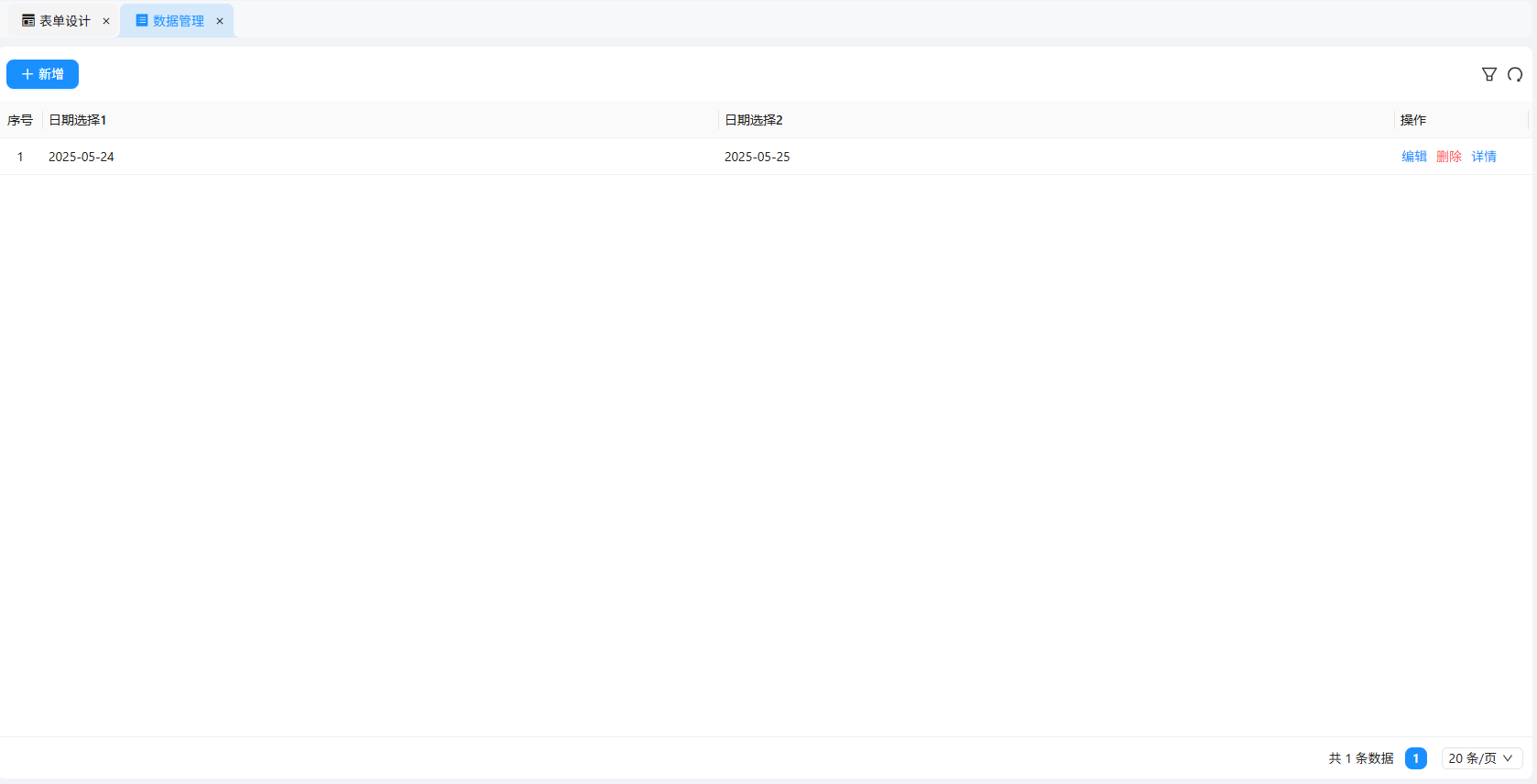Open the filter funnel icon
The image size is (1537, 784).
(1489, 74)
